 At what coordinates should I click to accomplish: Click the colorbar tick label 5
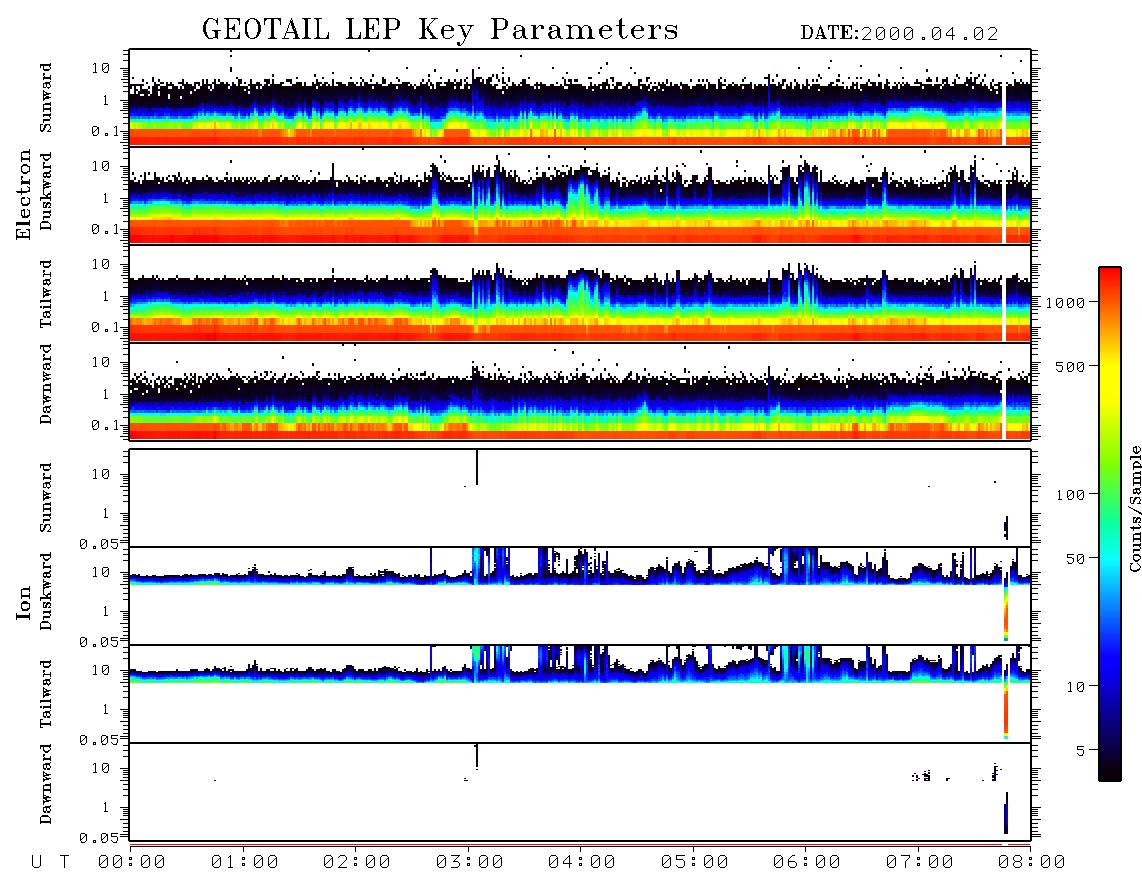(1081, 751)
